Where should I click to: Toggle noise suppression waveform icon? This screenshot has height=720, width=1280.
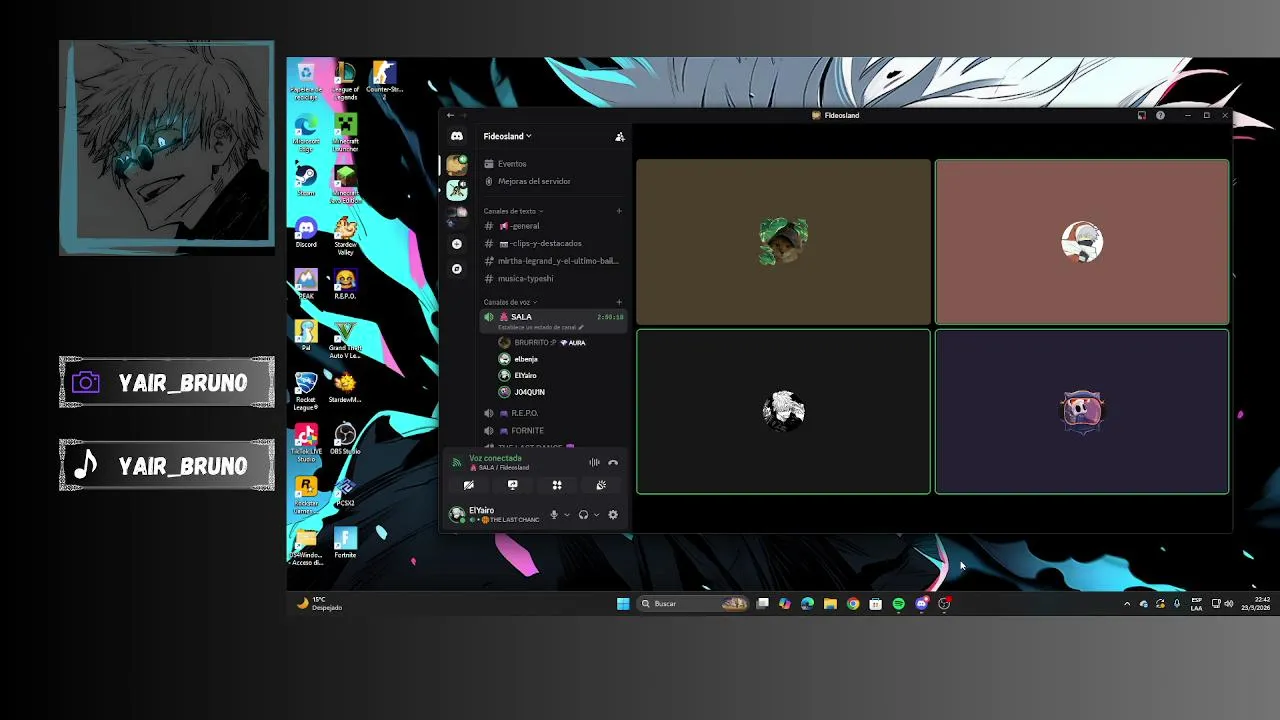click(594, 462)
